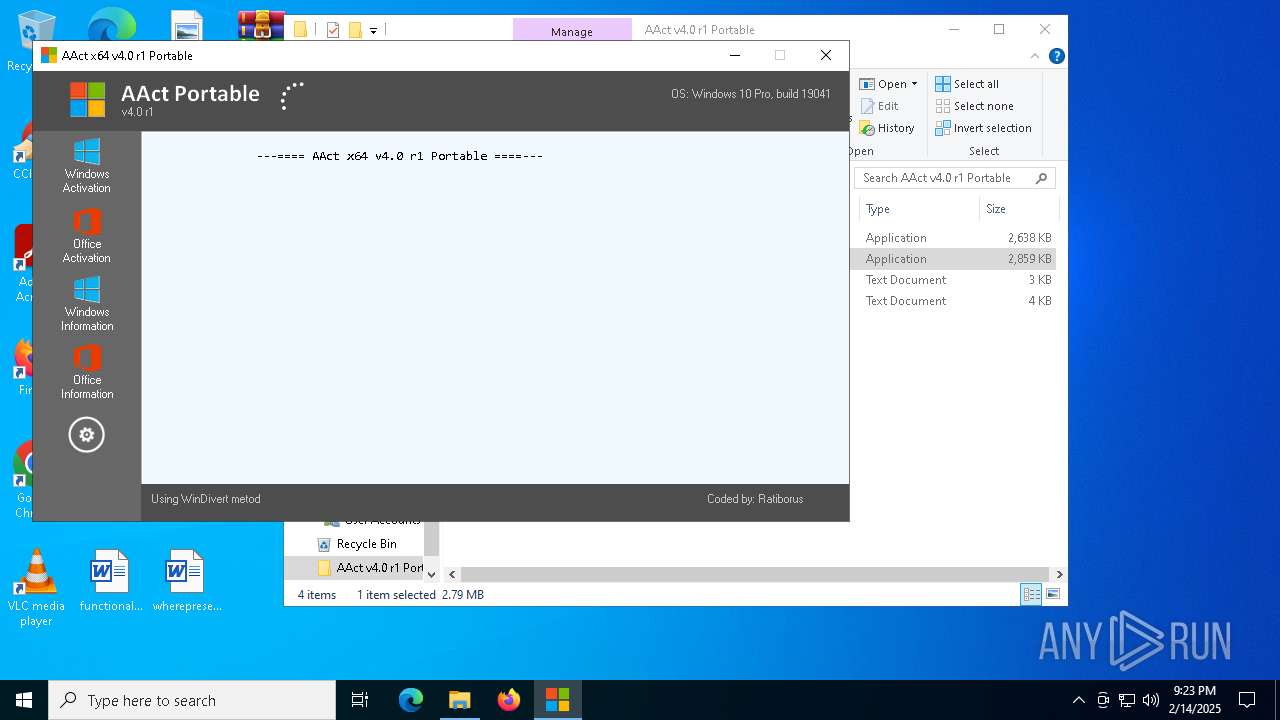The width and height of the screenshot is (1280, 720).
Task: Open VLC media player desktop shortcut
Action: pyautogui.click(x=36, y=588)
